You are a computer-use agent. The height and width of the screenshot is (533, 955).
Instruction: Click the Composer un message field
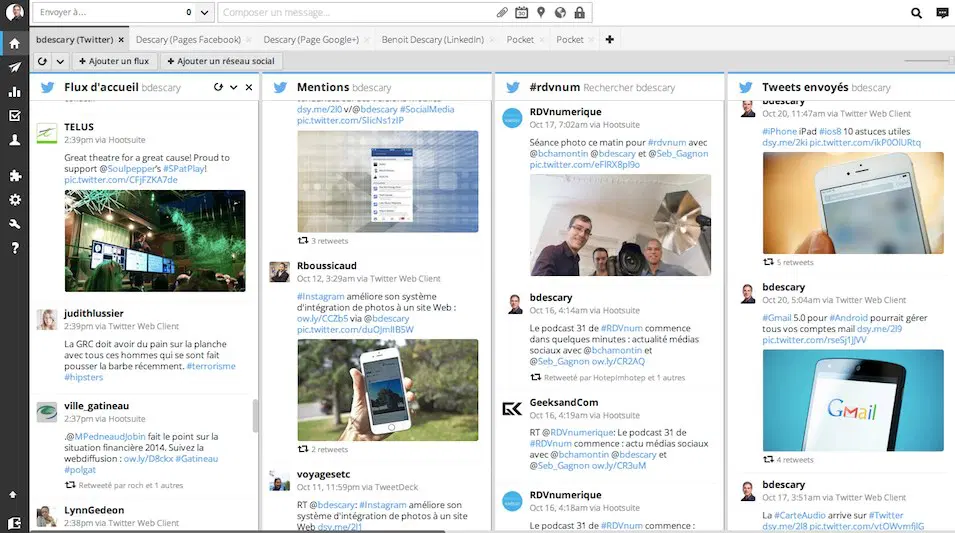click(356, 12)
